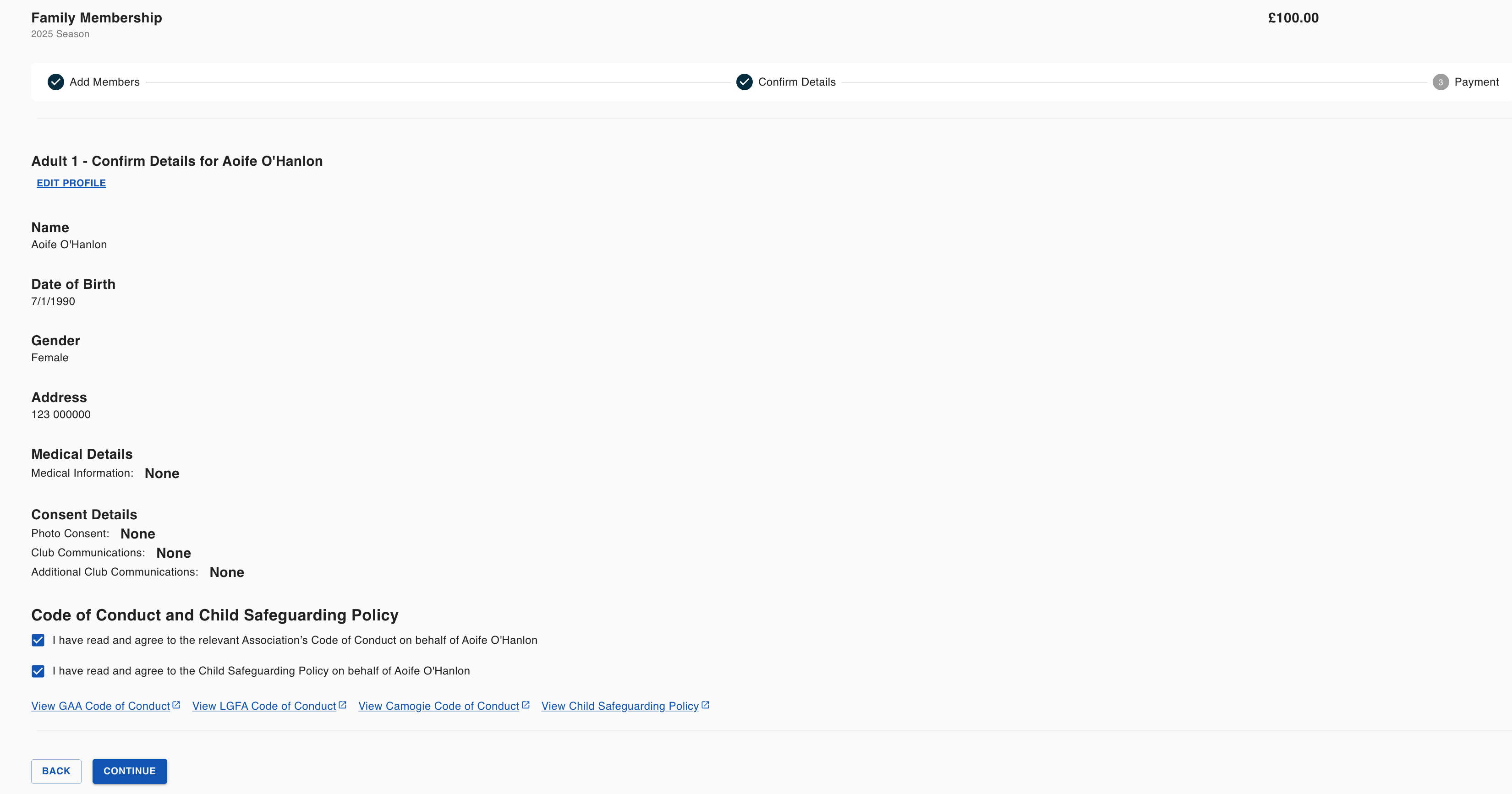
Task: Open View Child Safeguarding Policy link
Action: (620, 706)
